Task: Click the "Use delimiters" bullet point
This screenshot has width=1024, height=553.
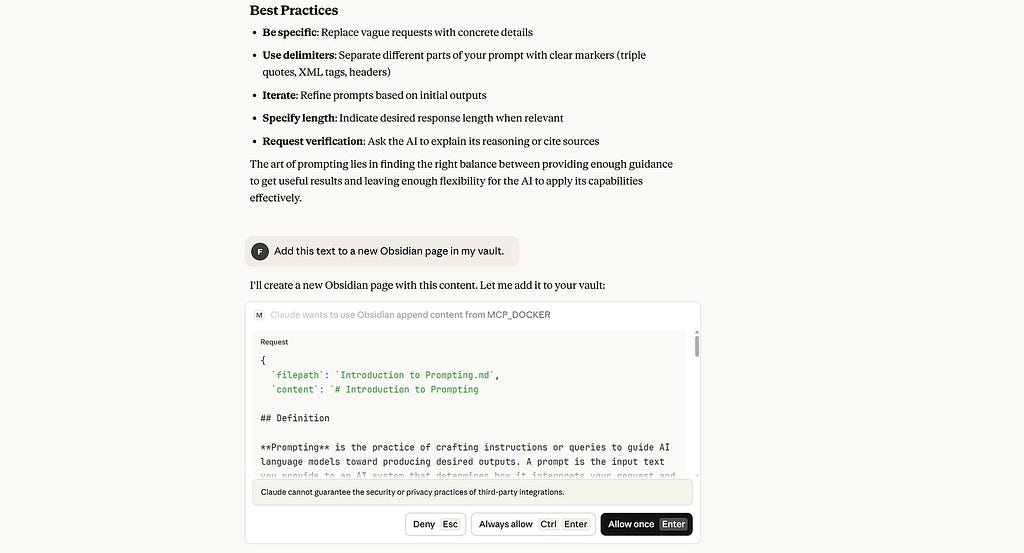Action: click(454, 63)
